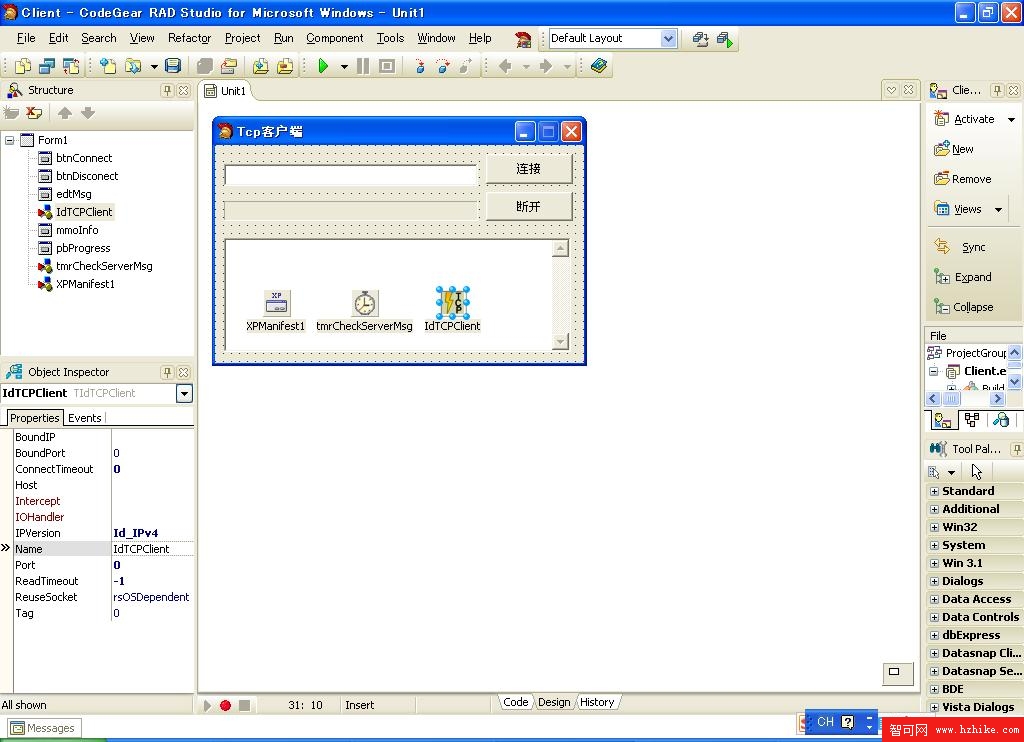
Task: Select tmrCheckServerMsg in the Structure tree
Action: (x=104, y=266)
